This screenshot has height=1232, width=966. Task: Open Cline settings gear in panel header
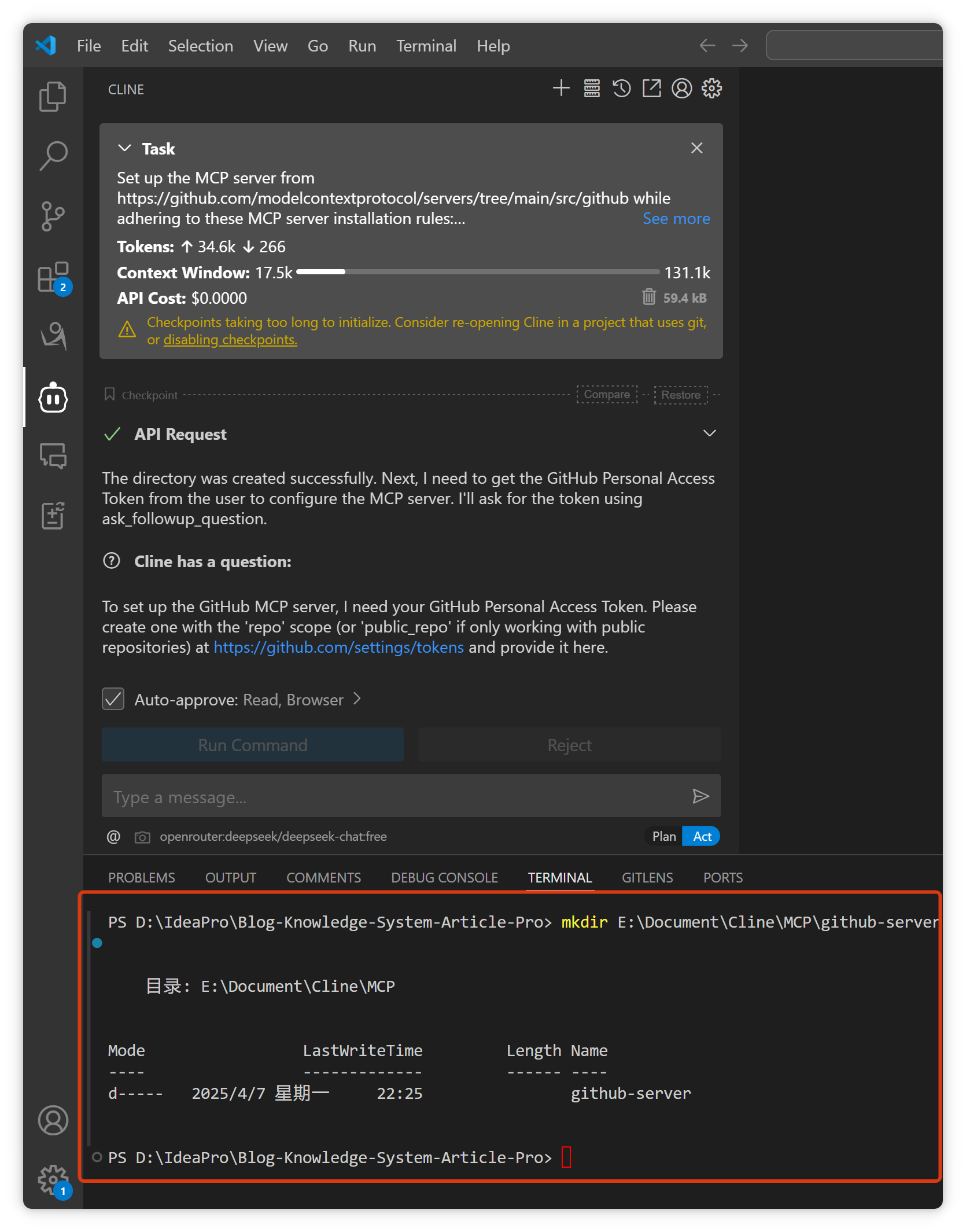tap(711, 89)
